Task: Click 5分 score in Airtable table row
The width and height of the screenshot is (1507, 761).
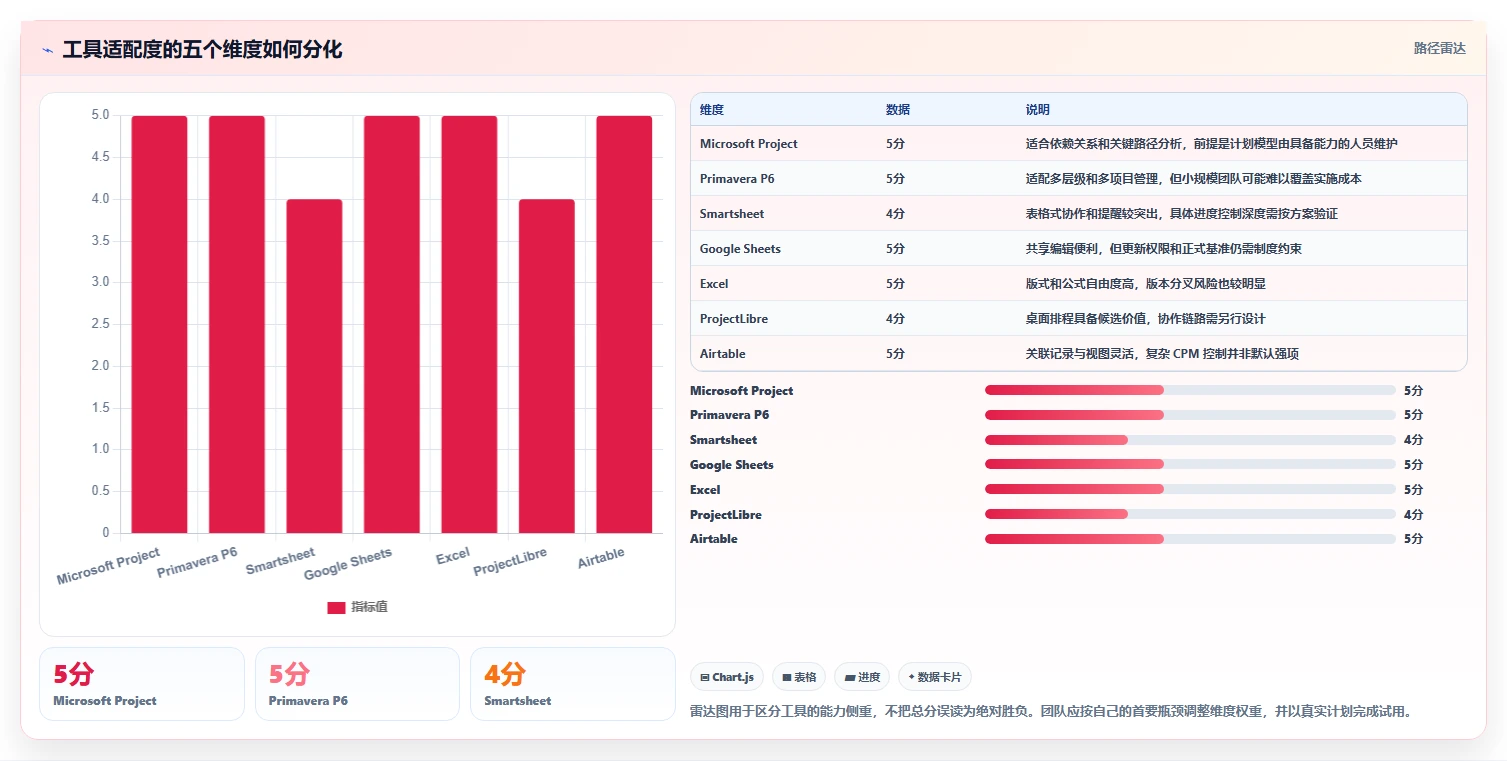Action: point(895,354)
